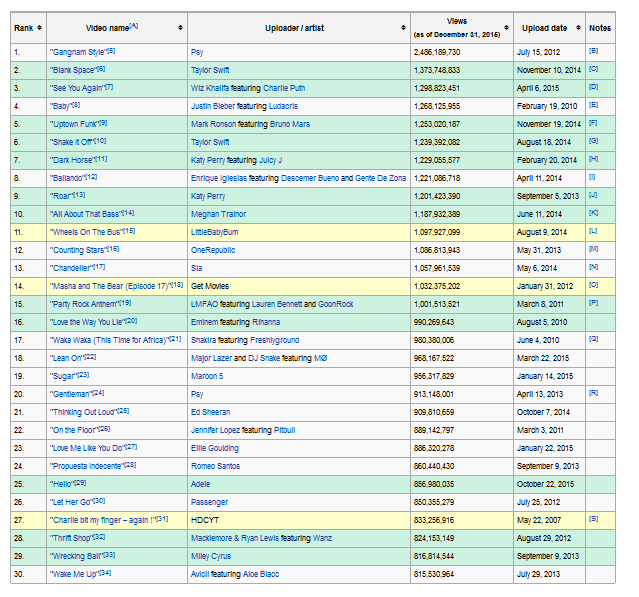
Task: Click Meghan Trainor artist link
Action: [x=218, y=214]
